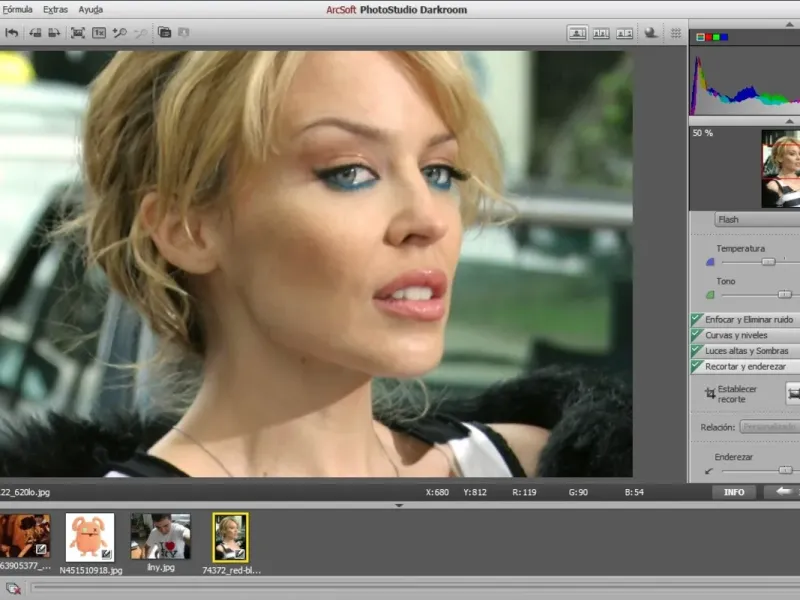Open the Relación aspect ratio dropdown
The width and height of the screenshot is (800, 600).
point(770,427)
